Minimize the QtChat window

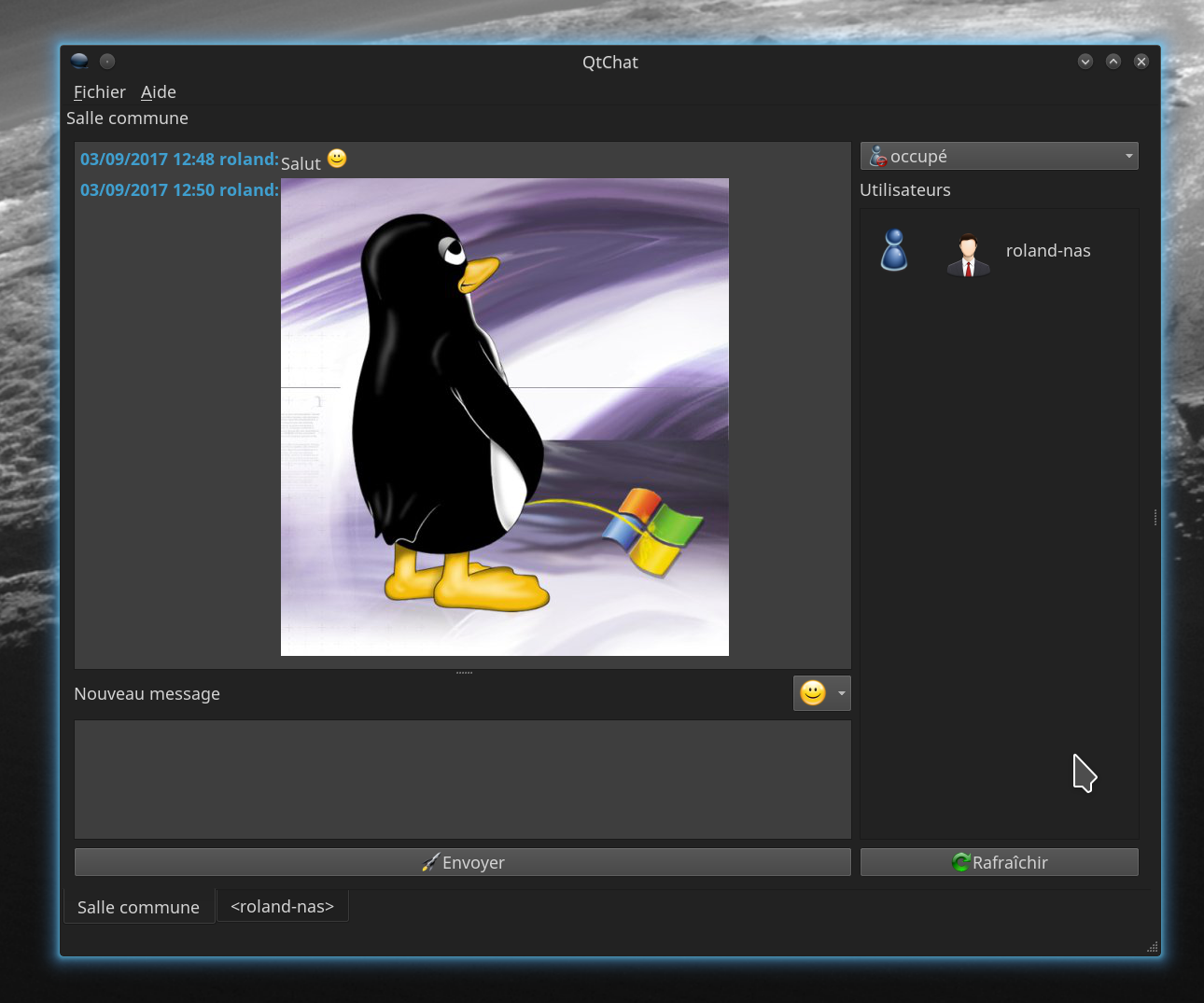pyautogui.click(x=1085, y=62)
